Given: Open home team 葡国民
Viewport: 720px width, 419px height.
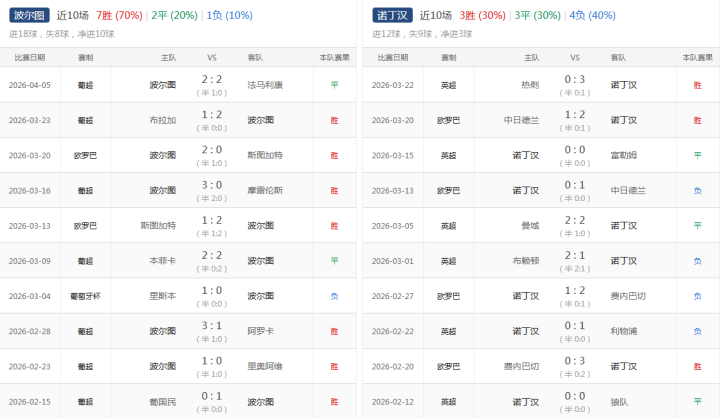Looking at the screenshot, I should (163, 402).
